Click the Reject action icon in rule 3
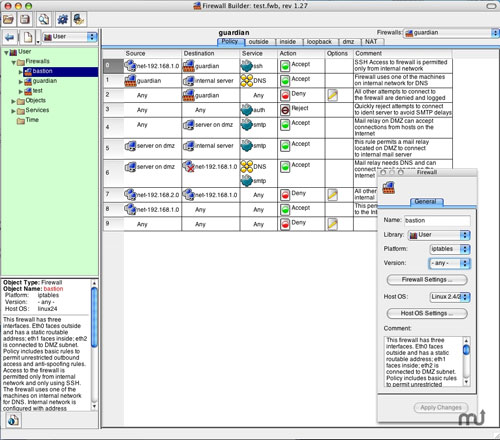 [x=285, y=110]
